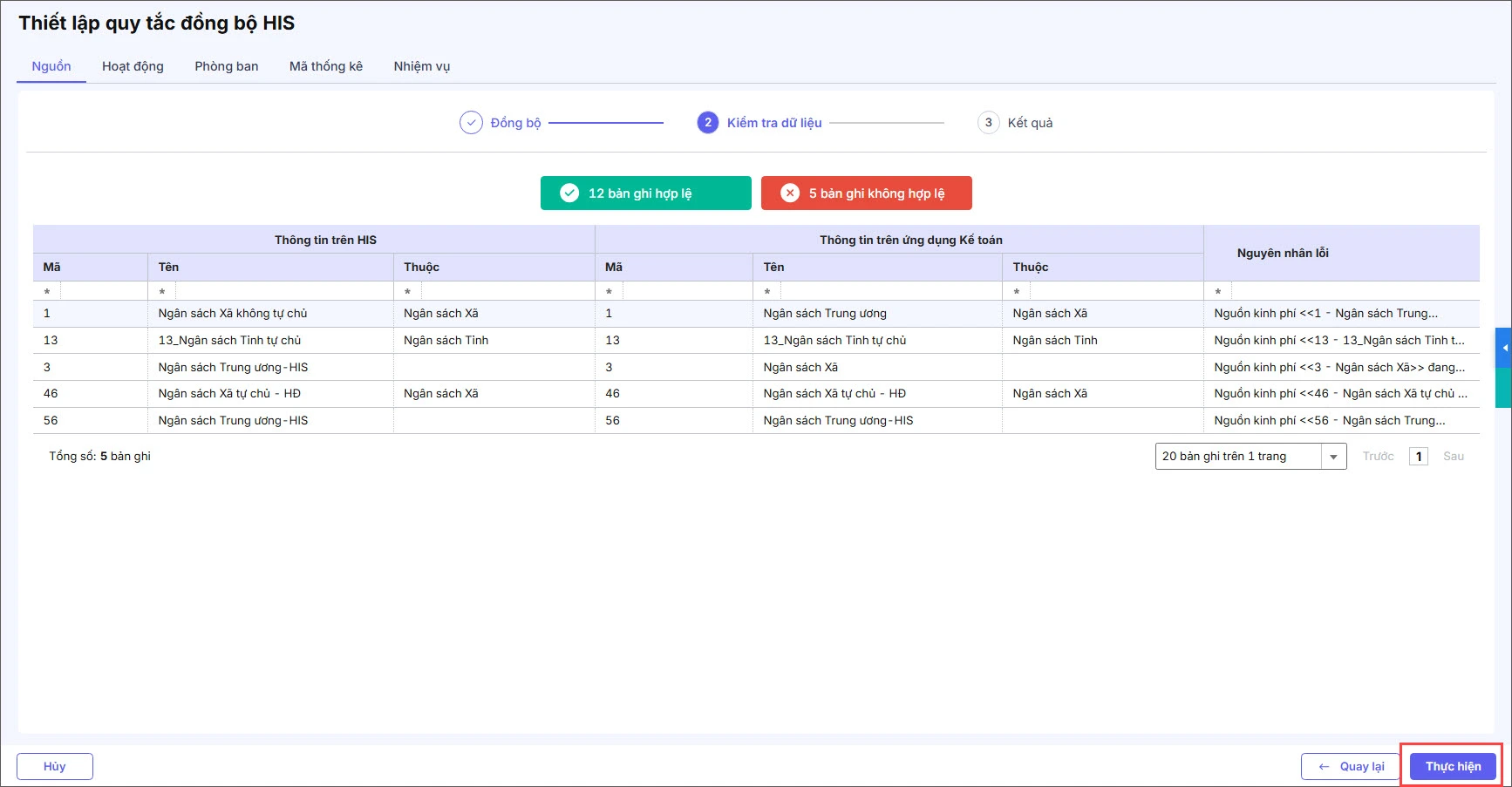Click the filter asterisk under Kế toán Tên column
The height and width of the screenshot is (787, 1512).
pyautogui.click(x=767, y=292)
